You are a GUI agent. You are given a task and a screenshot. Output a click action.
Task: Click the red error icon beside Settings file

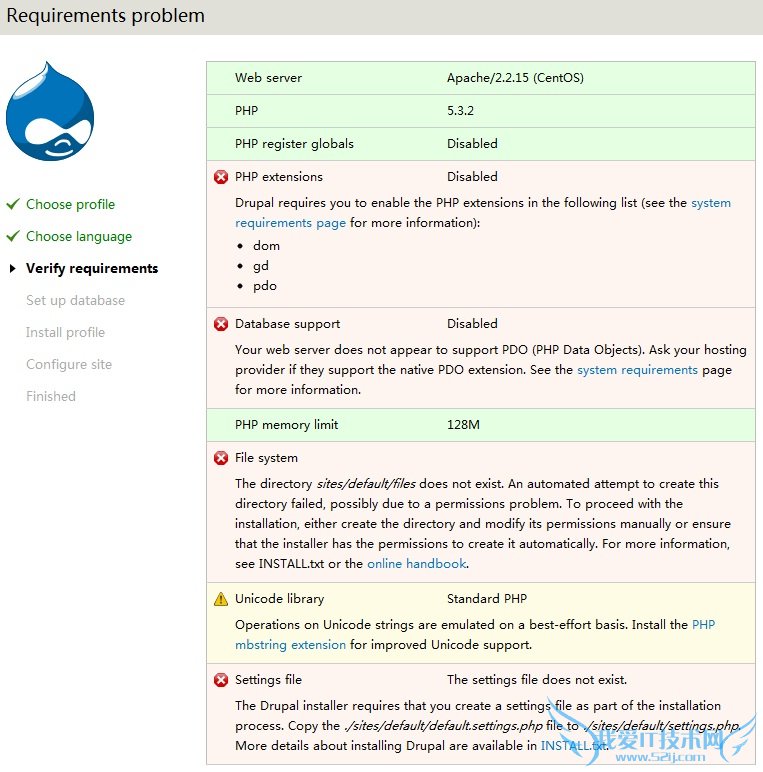coord(221,680)
